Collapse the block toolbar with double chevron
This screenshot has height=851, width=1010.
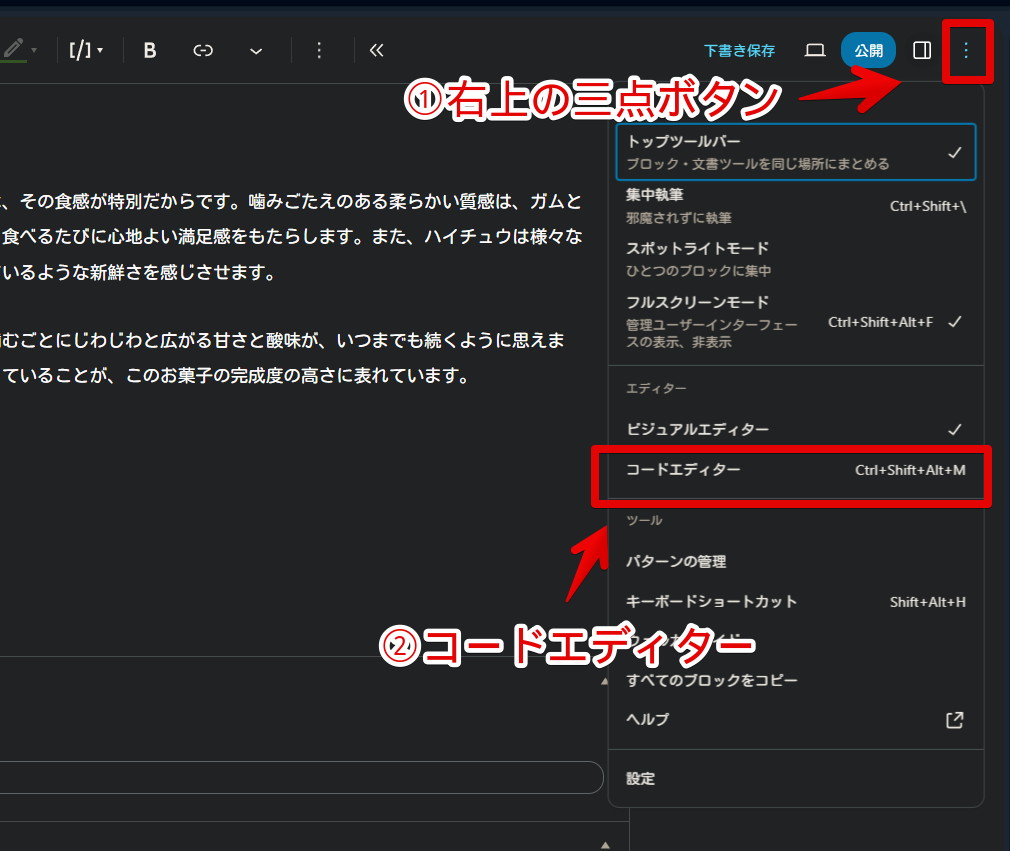[377, 50]
